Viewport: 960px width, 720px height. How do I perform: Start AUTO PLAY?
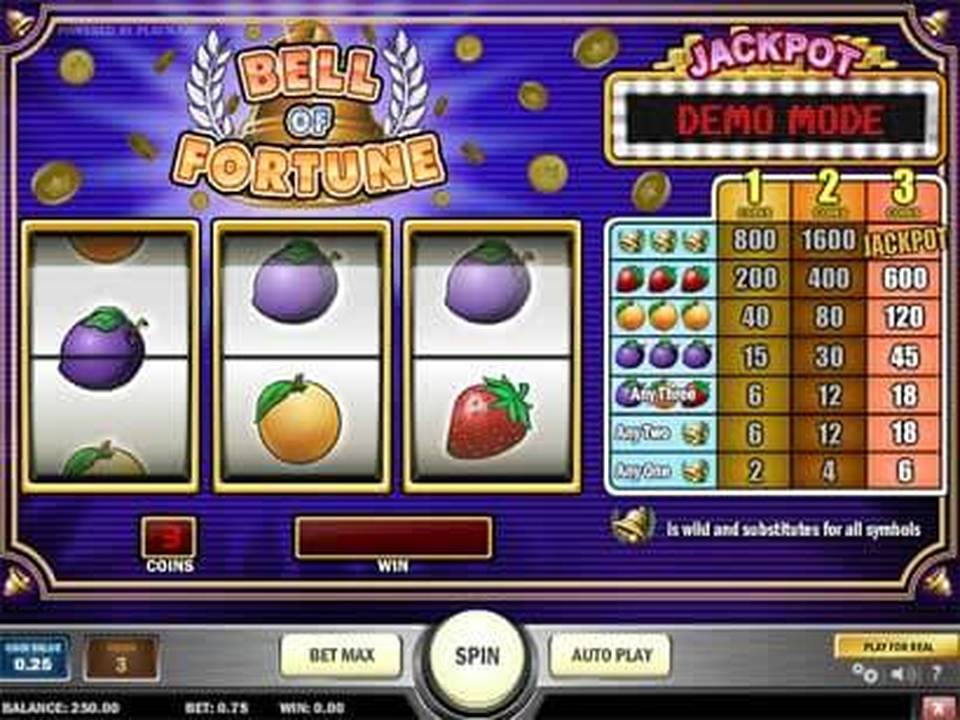[610, 655]
